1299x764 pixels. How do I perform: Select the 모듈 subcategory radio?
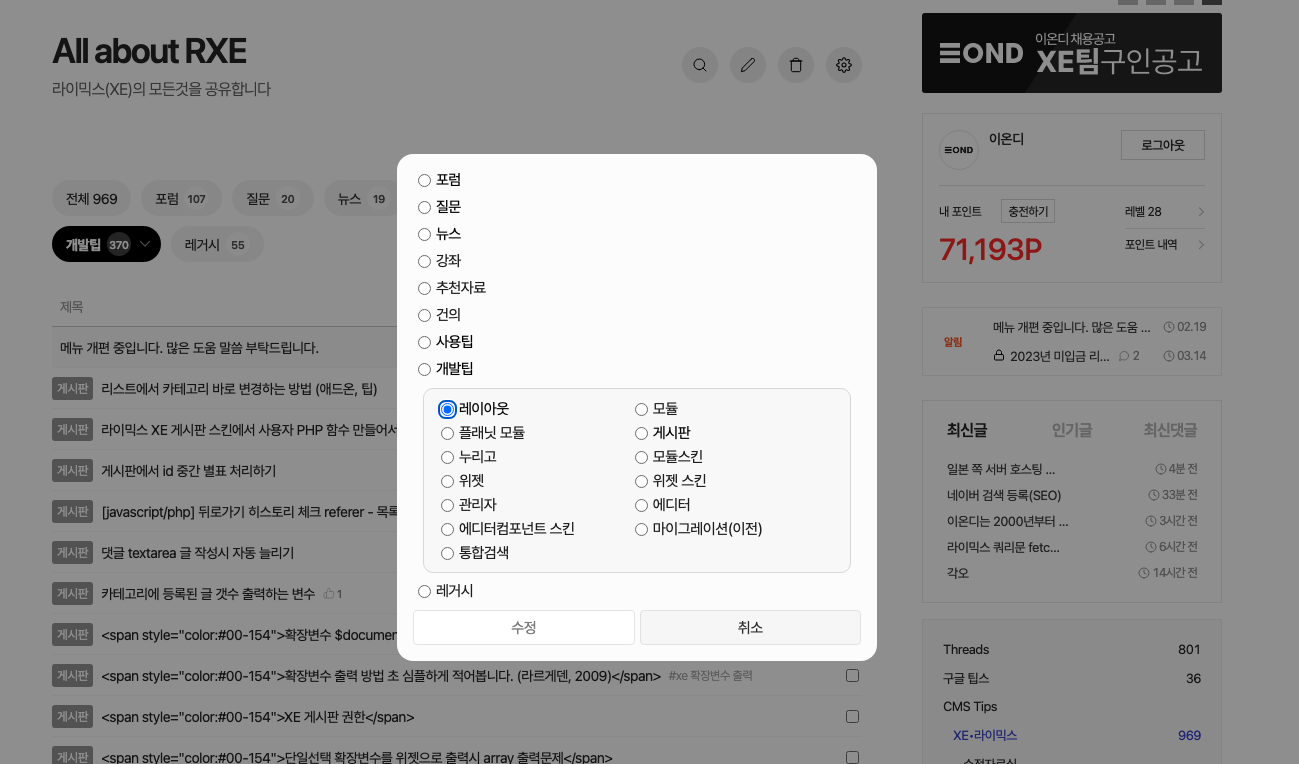click(641, 409)
